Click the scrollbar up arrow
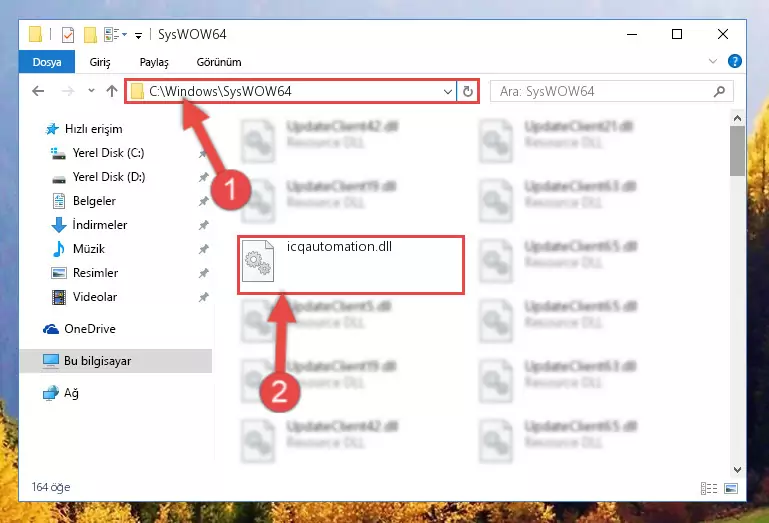 click(x=737, y=118)
